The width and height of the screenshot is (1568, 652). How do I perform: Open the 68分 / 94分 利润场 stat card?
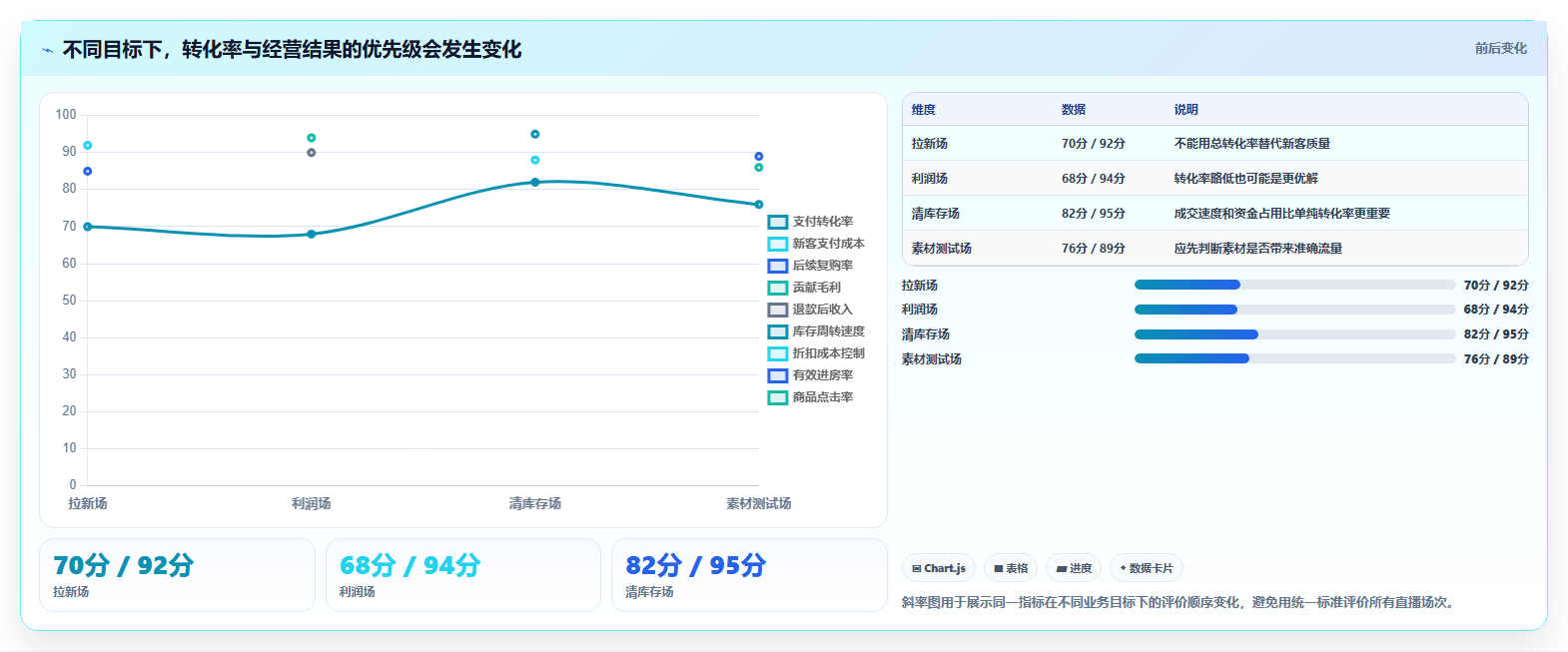(463, 575)
